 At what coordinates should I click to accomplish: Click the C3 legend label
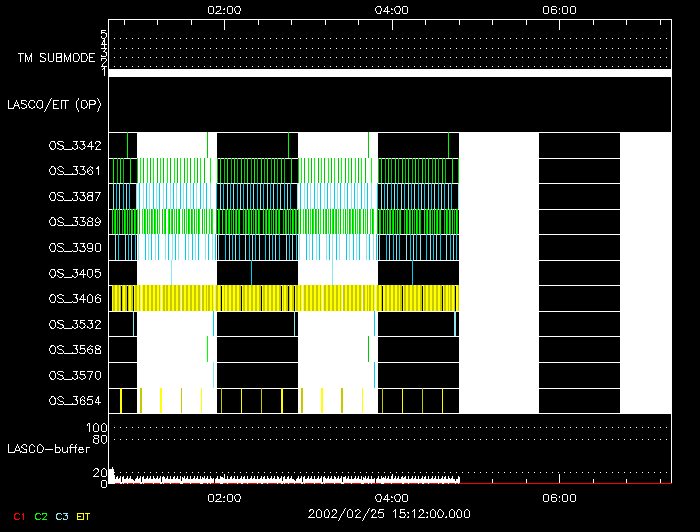tap(62, 517)
